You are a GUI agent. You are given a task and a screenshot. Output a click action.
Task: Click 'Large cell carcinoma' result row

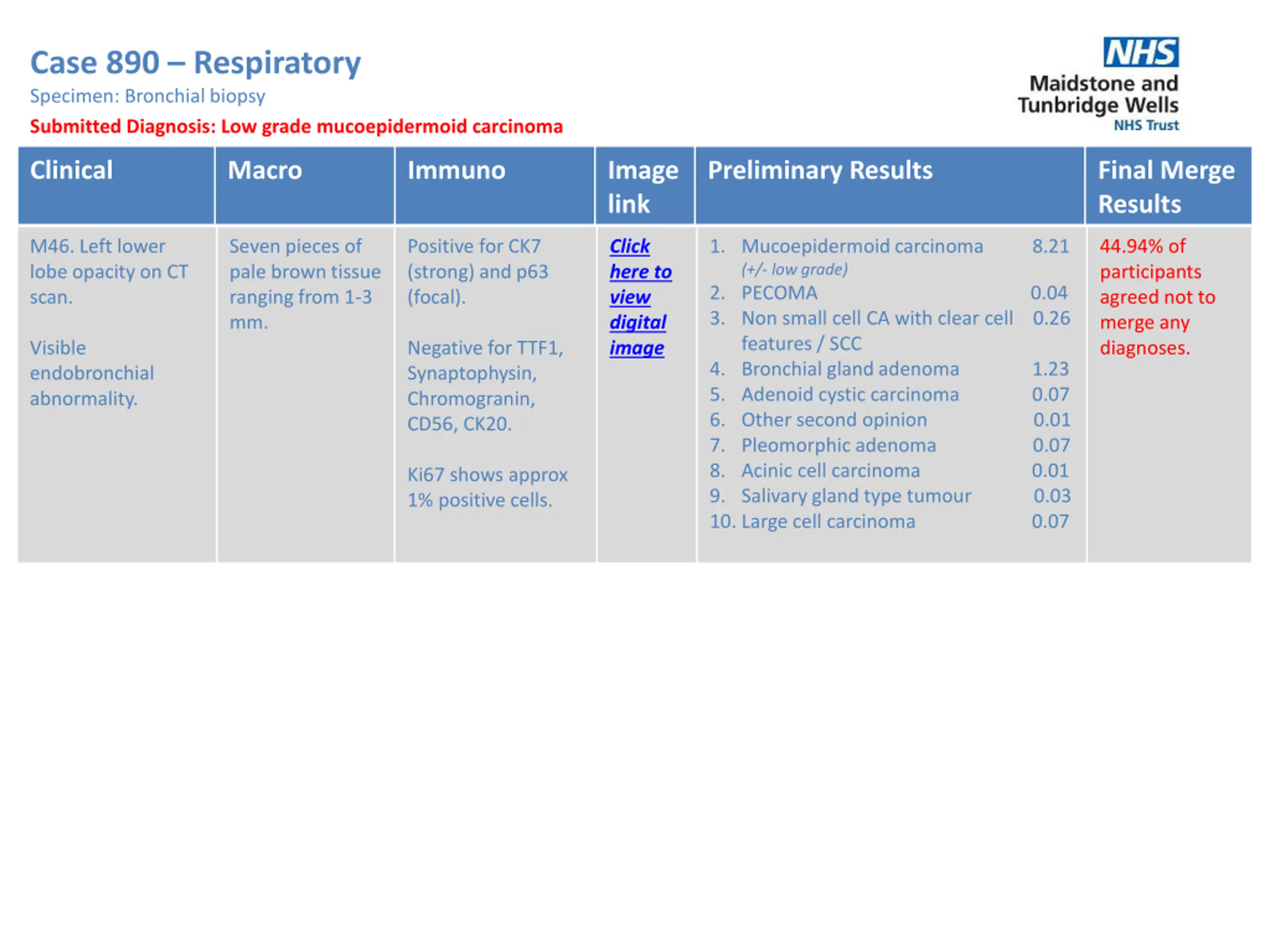(889, 522)
